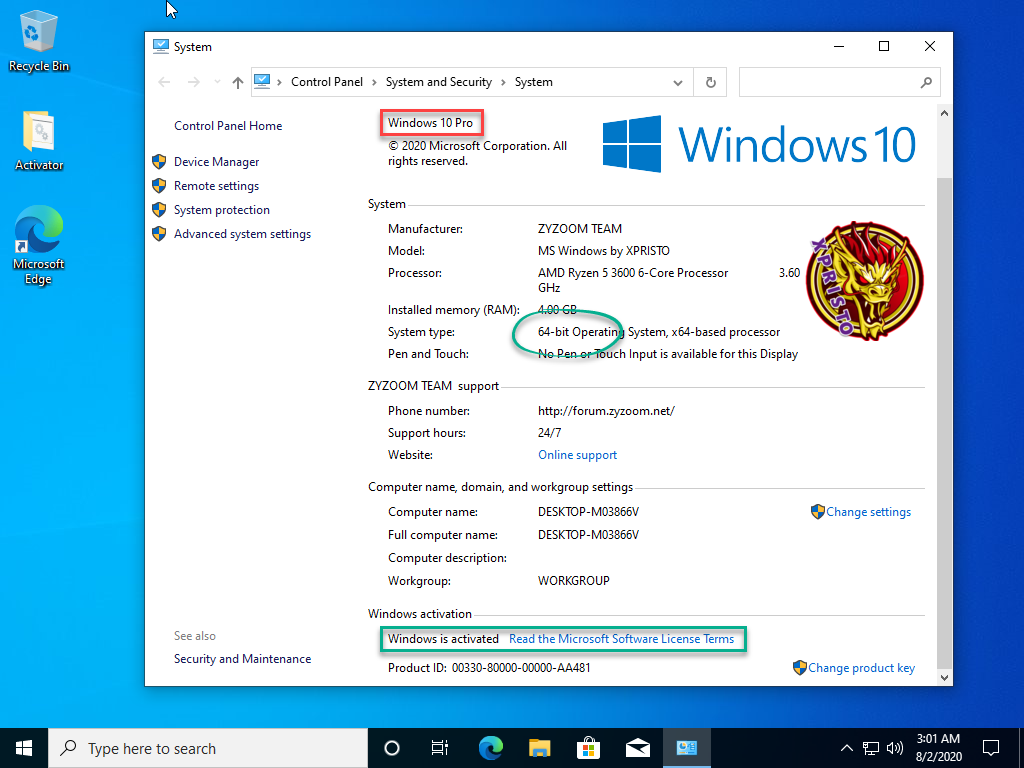Open the Action Center notifications icon
1024x768 pixels.
click(991, 748)
